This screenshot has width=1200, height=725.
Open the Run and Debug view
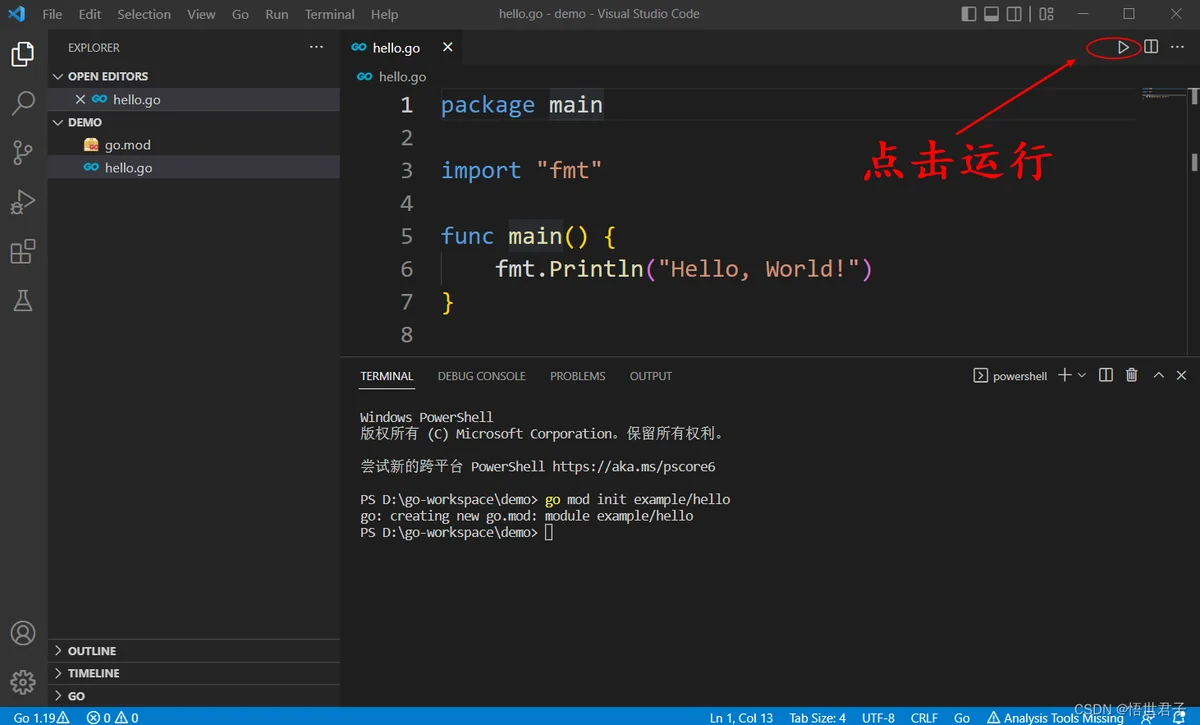23,202
